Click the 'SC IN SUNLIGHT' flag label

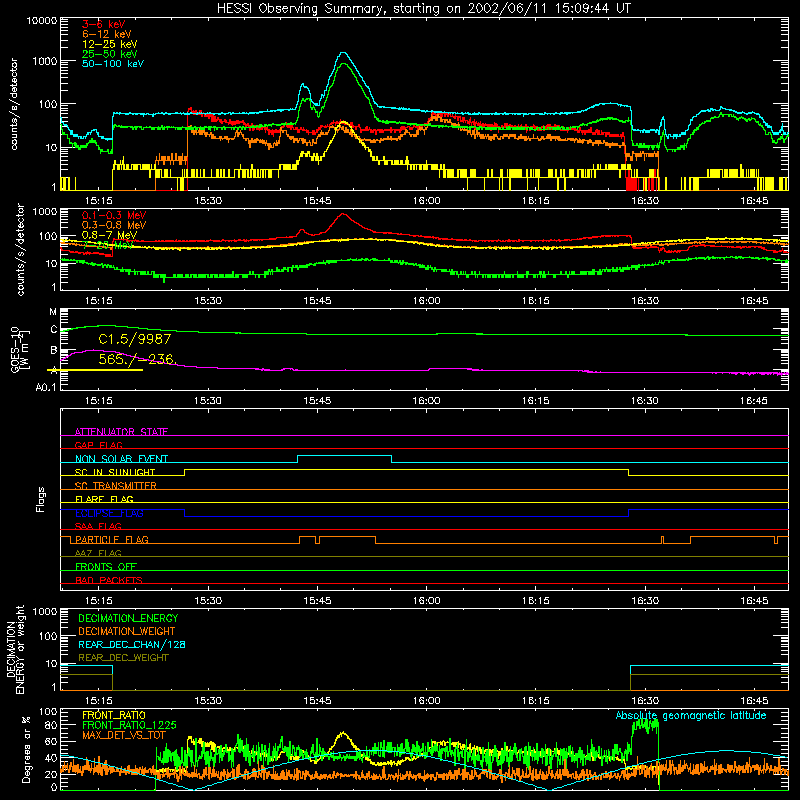[x=115, y=472]
